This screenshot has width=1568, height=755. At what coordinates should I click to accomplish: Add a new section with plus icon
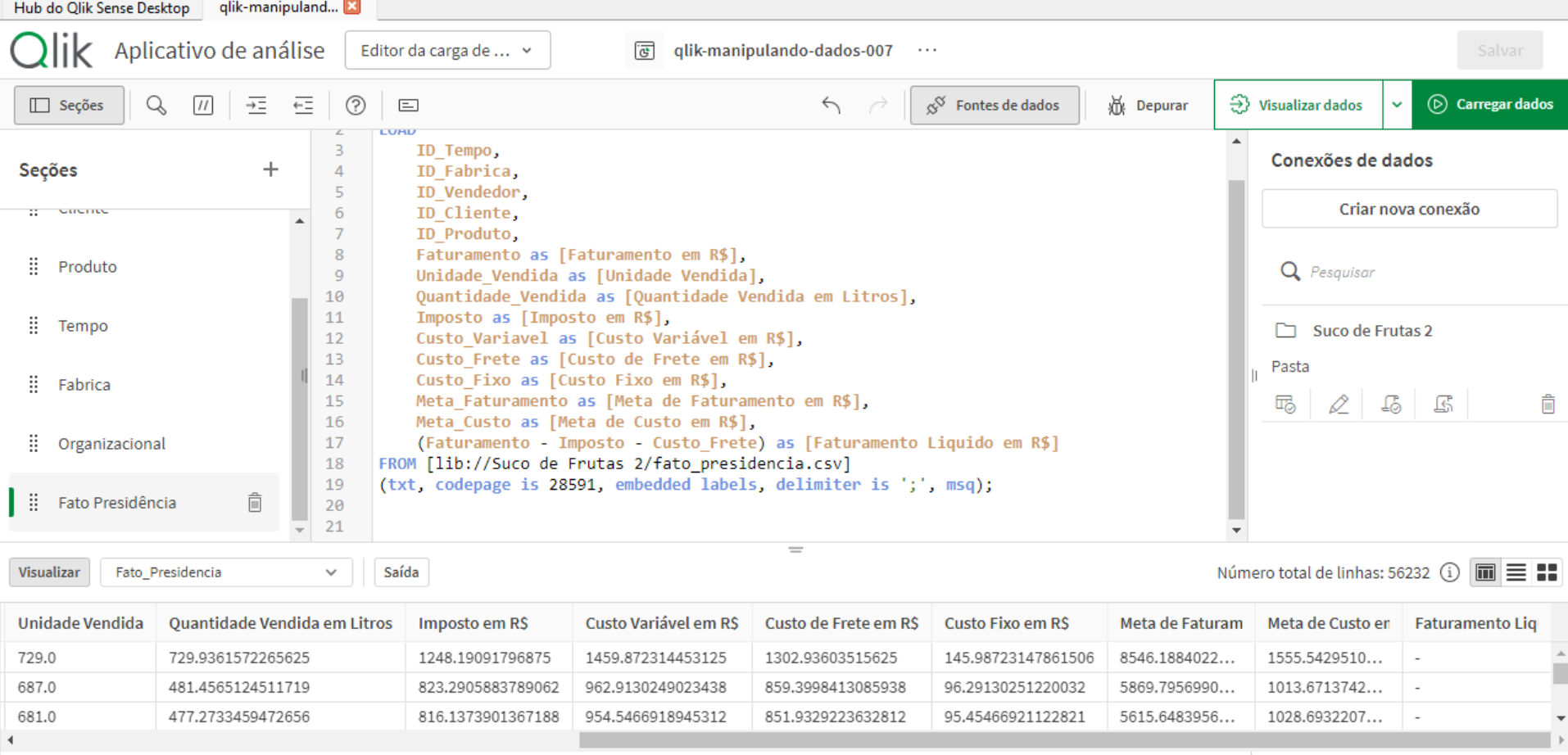pos(270,170)
